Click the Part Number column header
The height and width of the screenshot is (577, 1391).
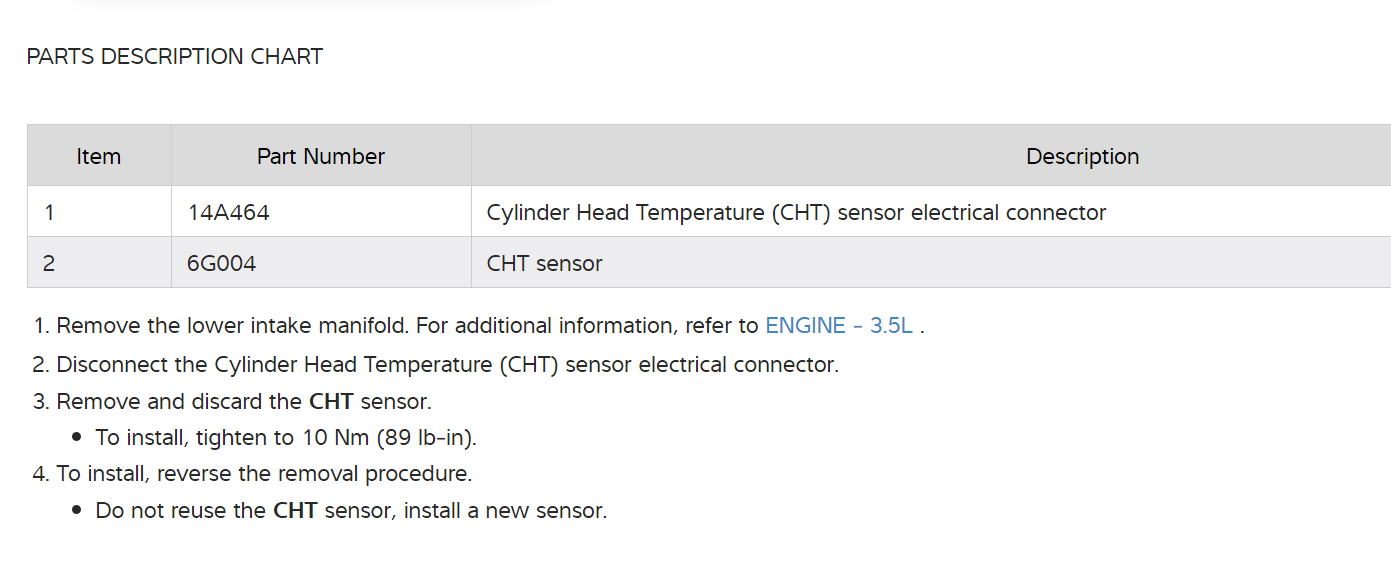(320, 157)
